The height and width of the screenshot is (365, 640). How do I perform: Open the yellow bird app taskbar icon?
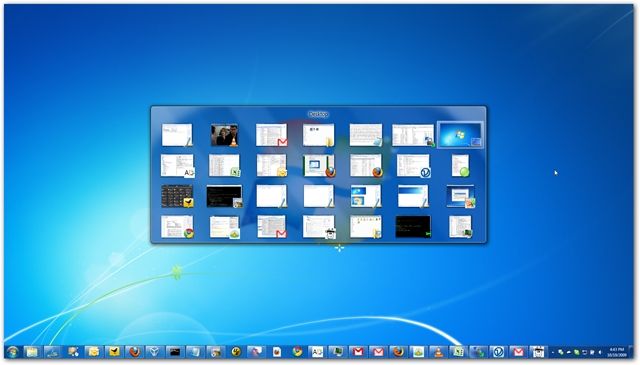[x=113, y=352]
